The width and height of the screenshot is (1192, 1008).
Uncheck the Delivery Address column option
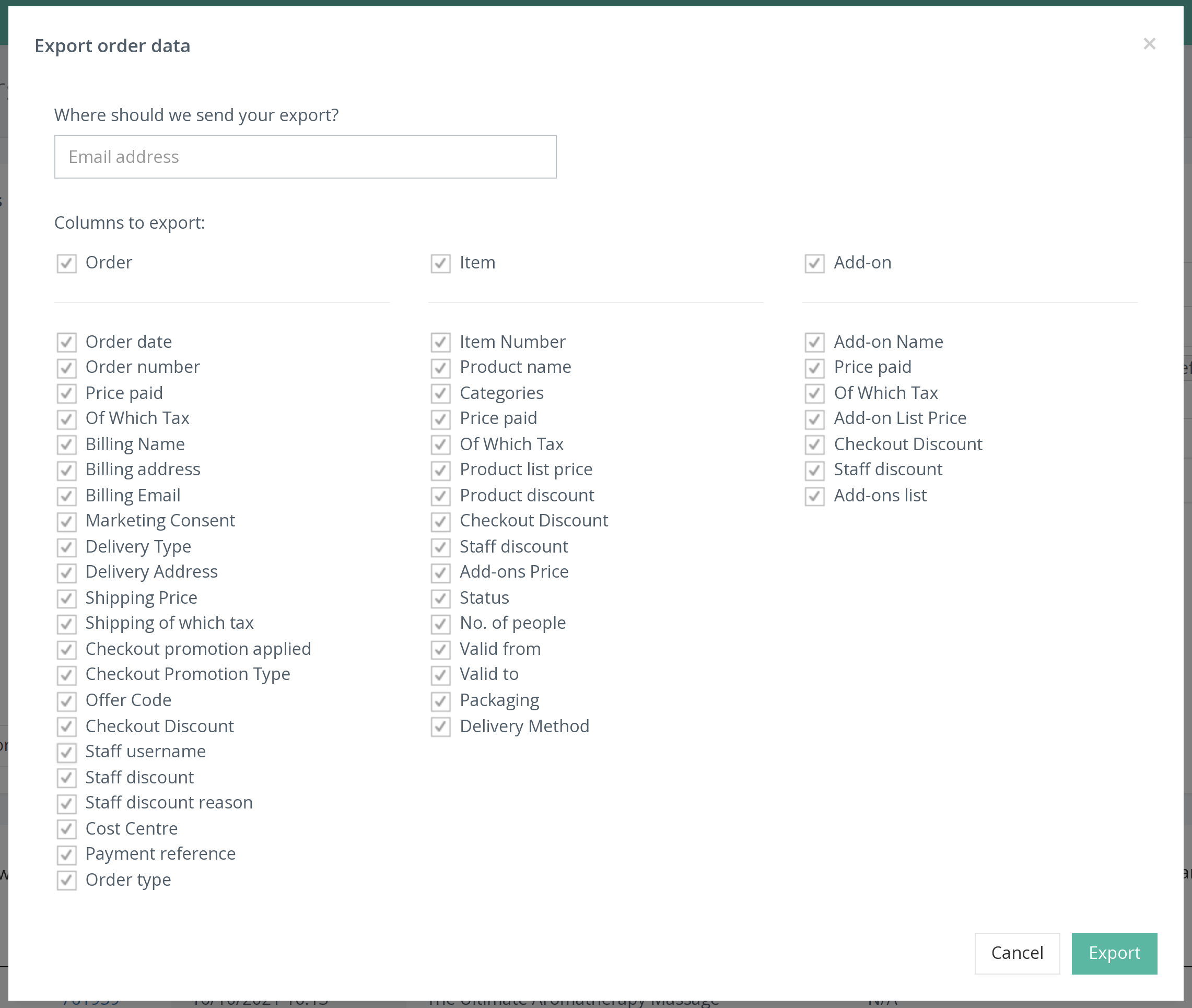pos(67,572)
